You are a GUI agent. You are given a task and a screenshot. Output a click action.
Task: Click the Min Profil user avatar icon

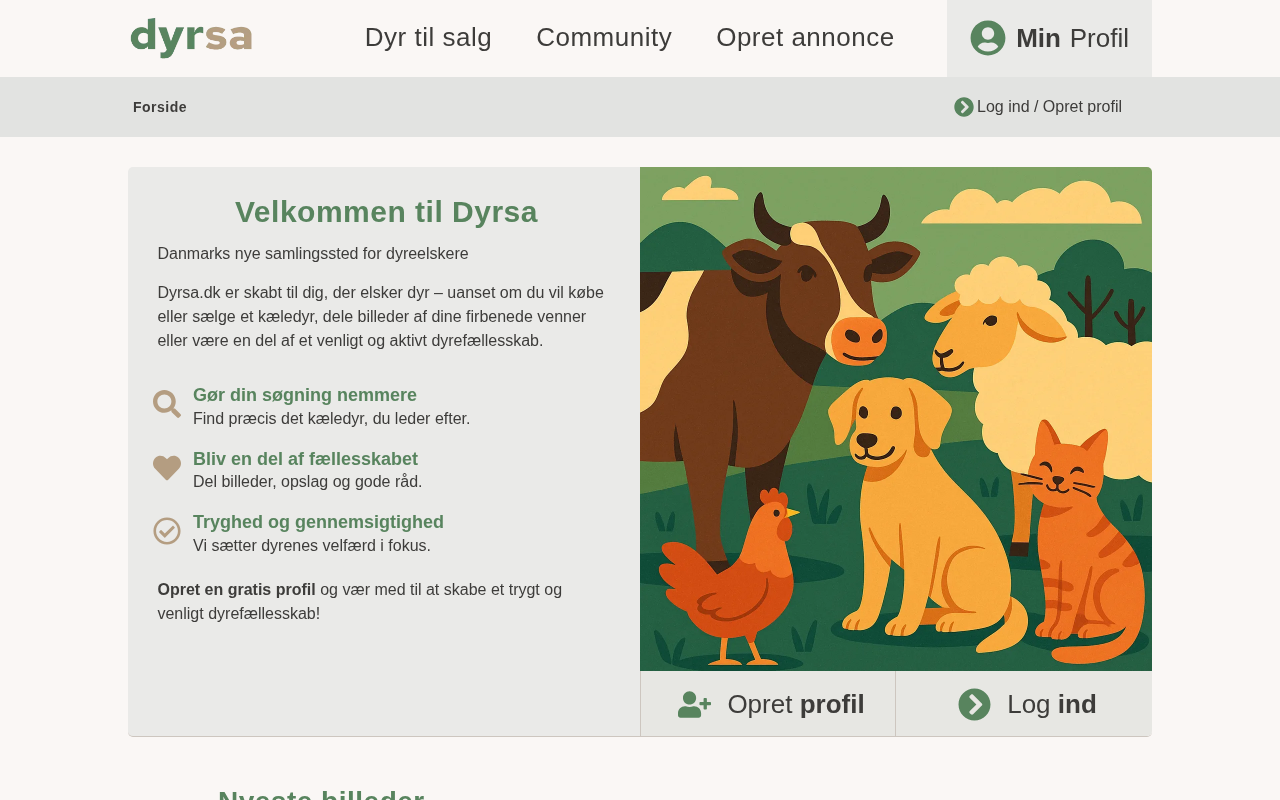[x=988, y=38]
